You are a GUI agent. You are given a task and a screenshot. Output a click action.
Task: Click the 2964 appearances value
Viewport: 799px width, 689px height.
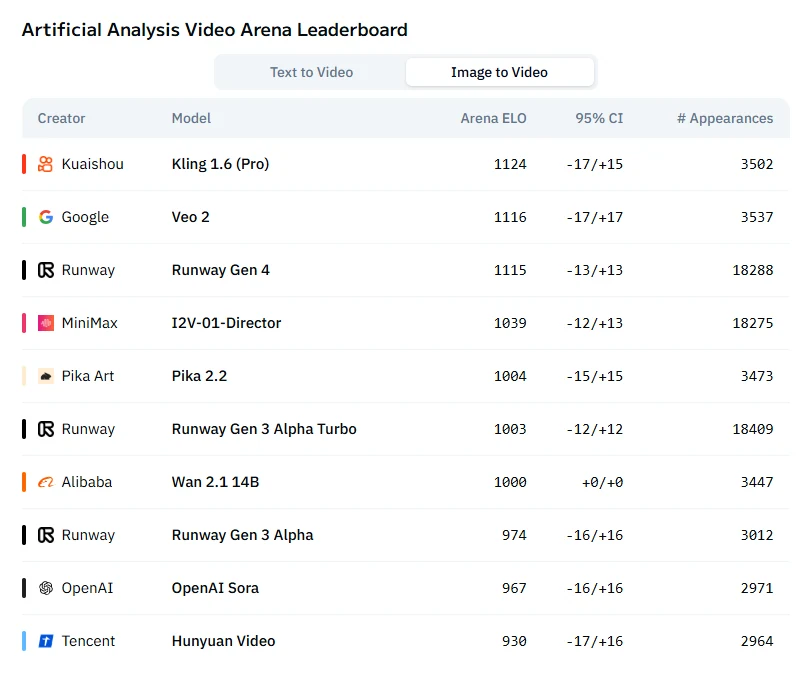pos(757,641)
